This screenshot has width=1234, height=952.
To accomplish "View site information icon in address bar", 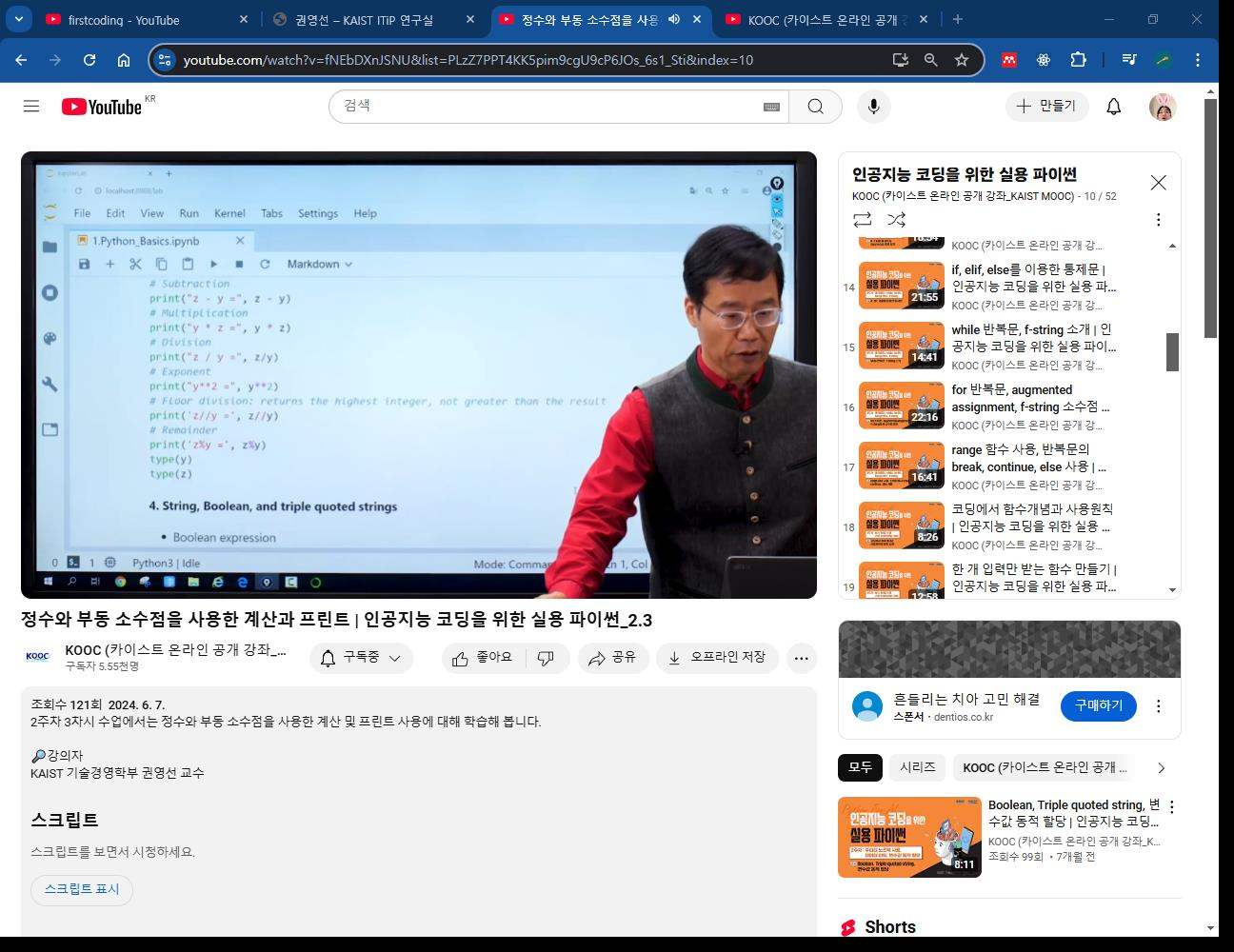I will pos(165,60).
